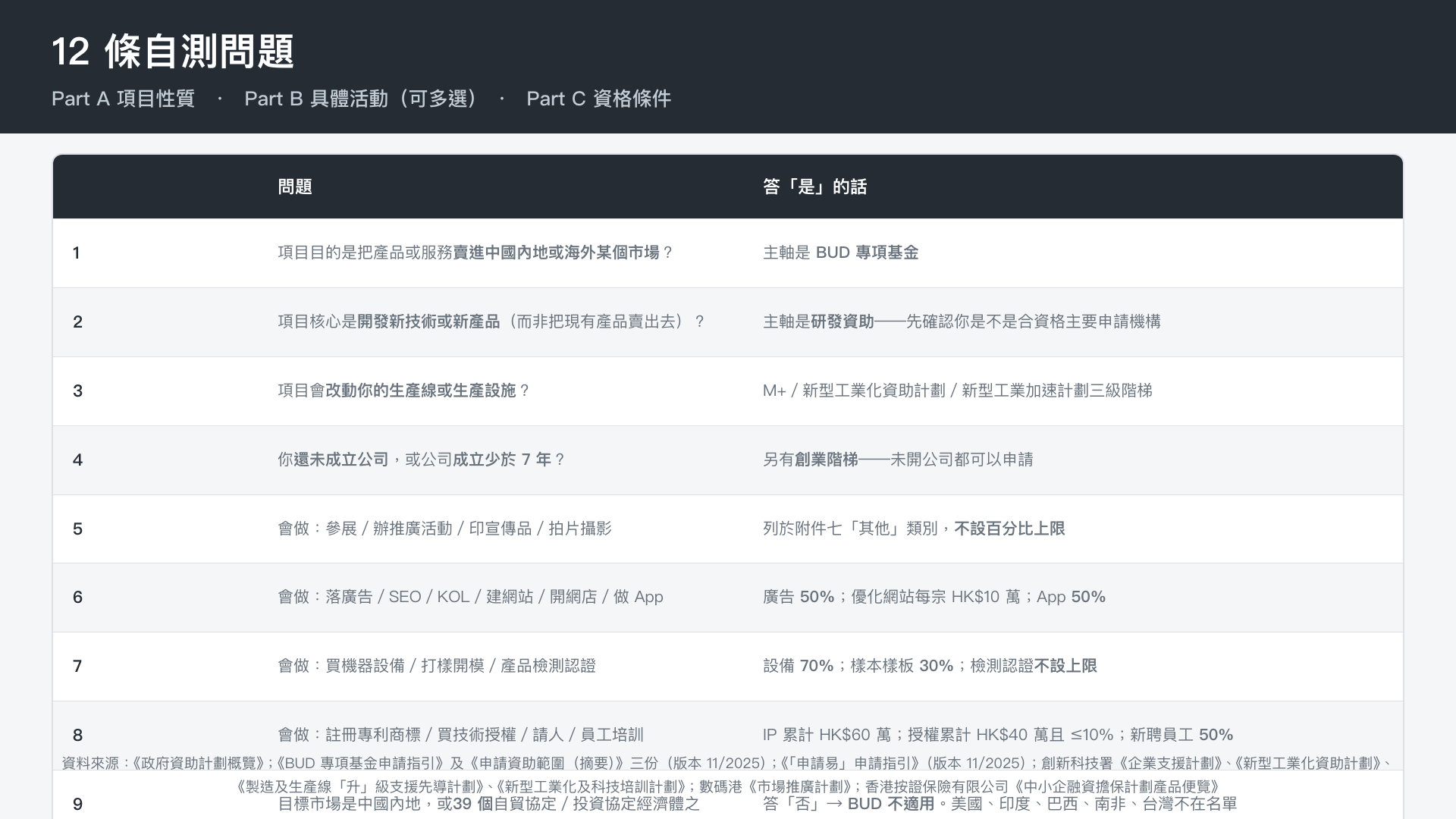Click the footer line starting '資料來源'

(728, 764)
